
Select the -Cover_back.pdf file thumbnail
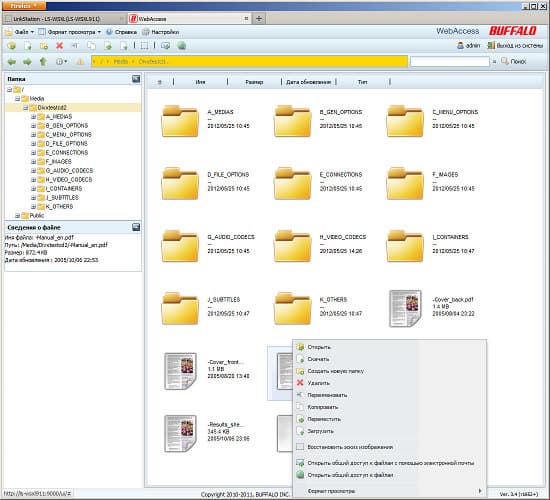[405, 308]
